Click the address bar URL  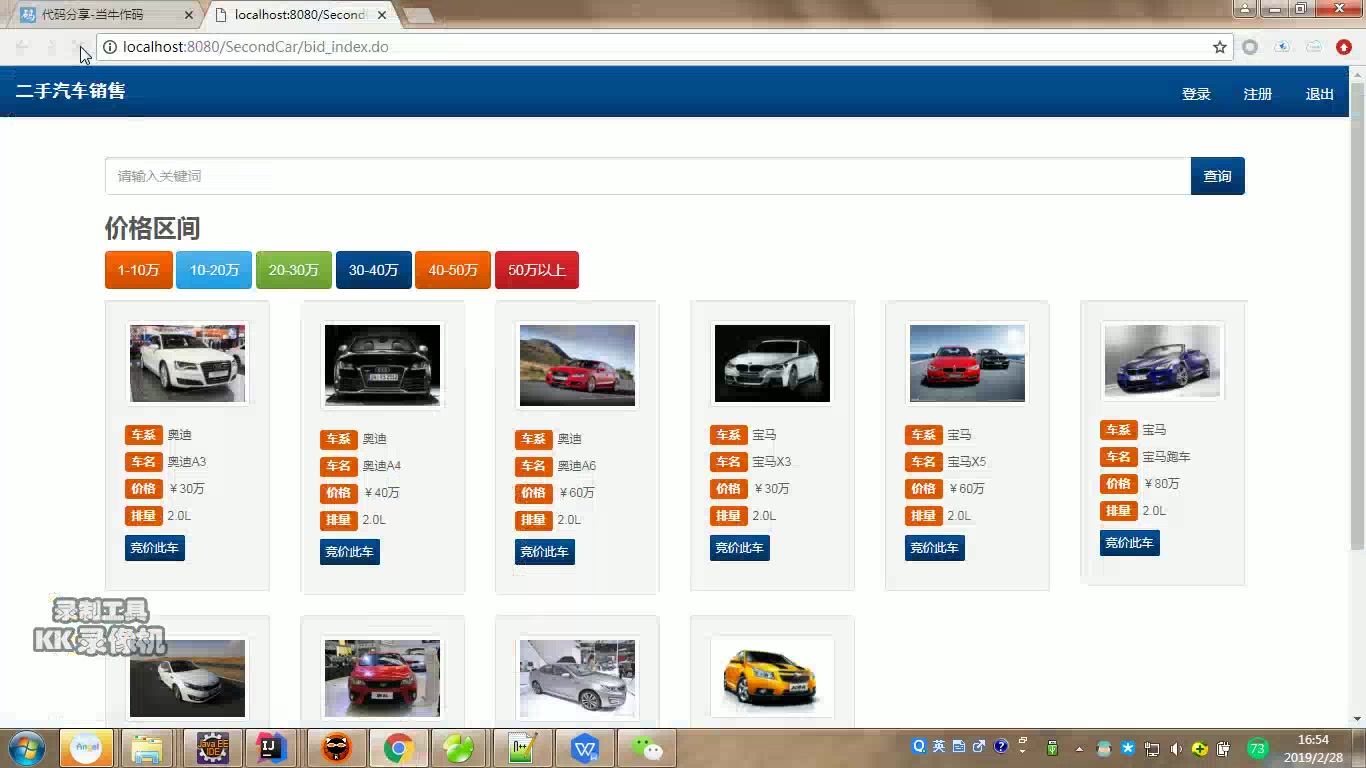(256, 47)
